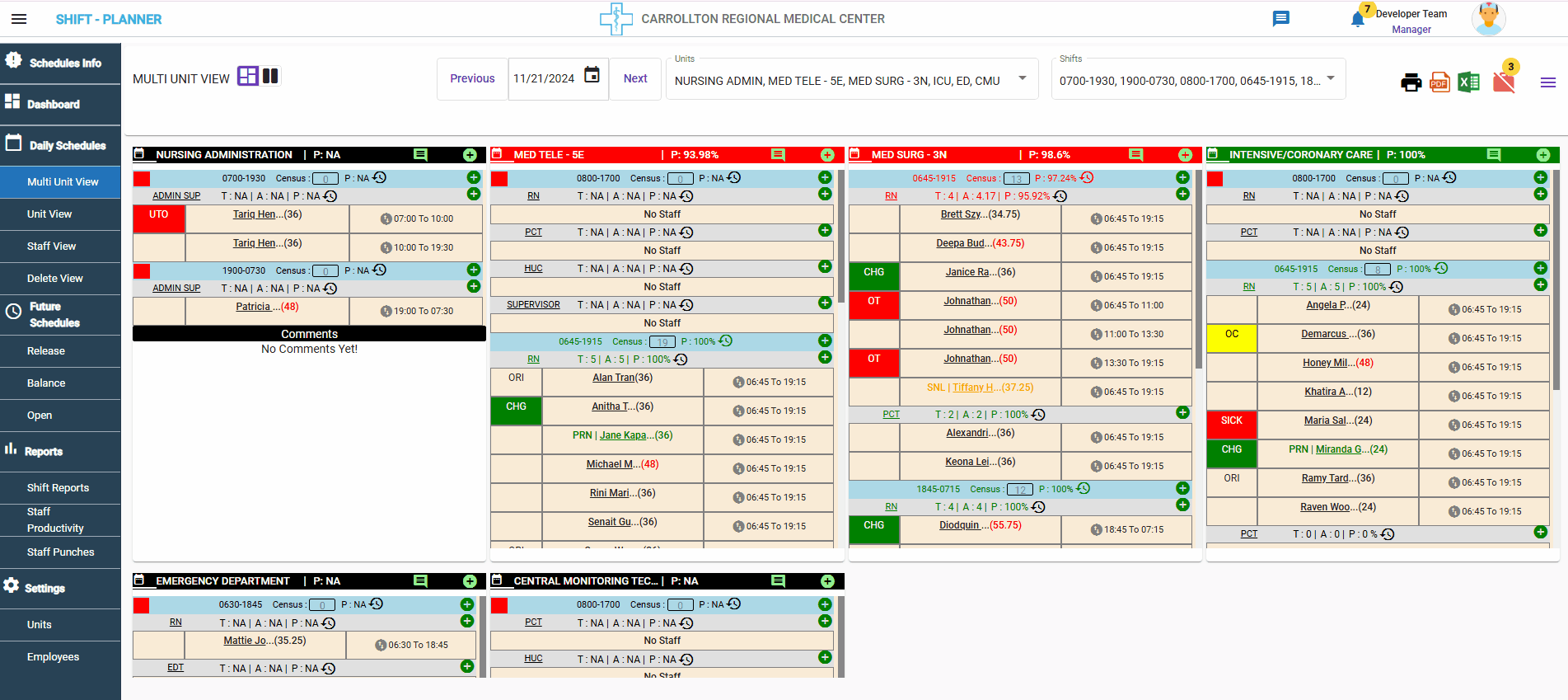Add shift to Med Surg - 3N

1185,155
